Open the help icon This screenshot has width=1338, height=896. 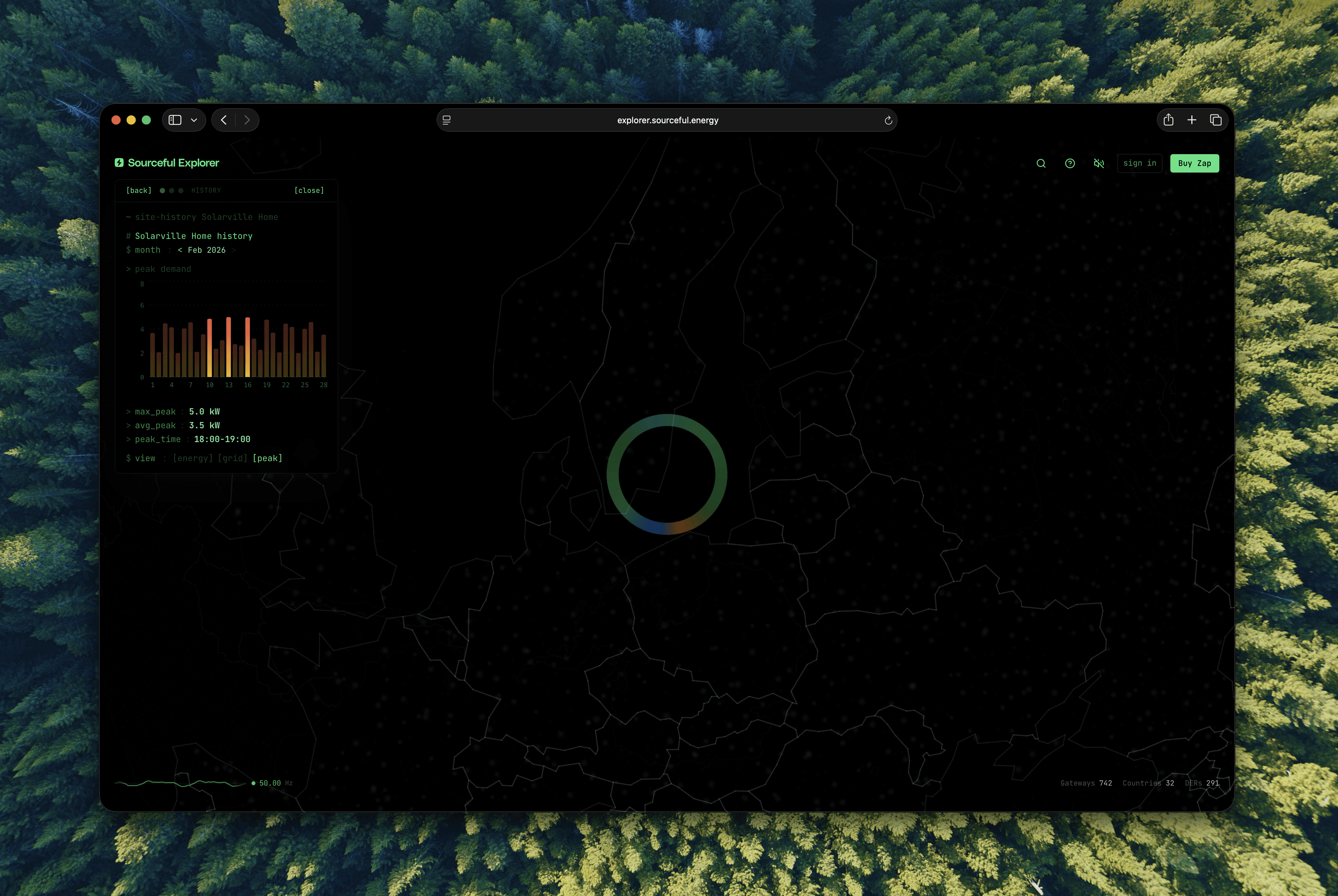tap(1069, 163)
